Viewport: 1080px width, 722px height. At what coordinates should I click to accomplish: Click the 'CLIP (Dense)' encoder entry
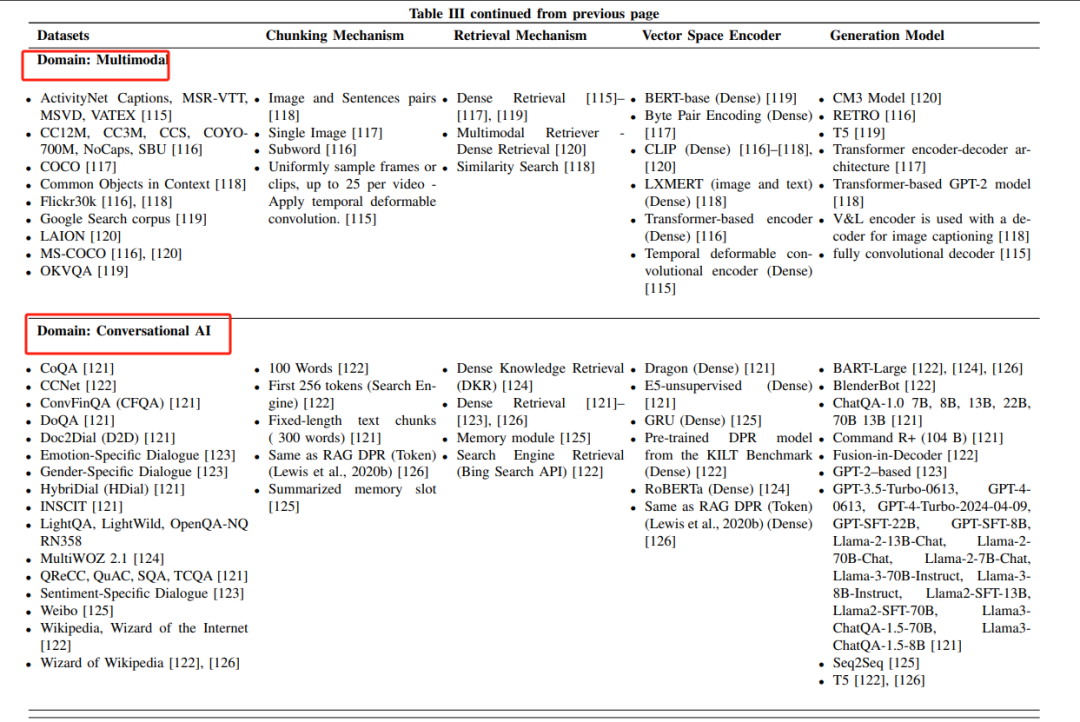(729, 158)
